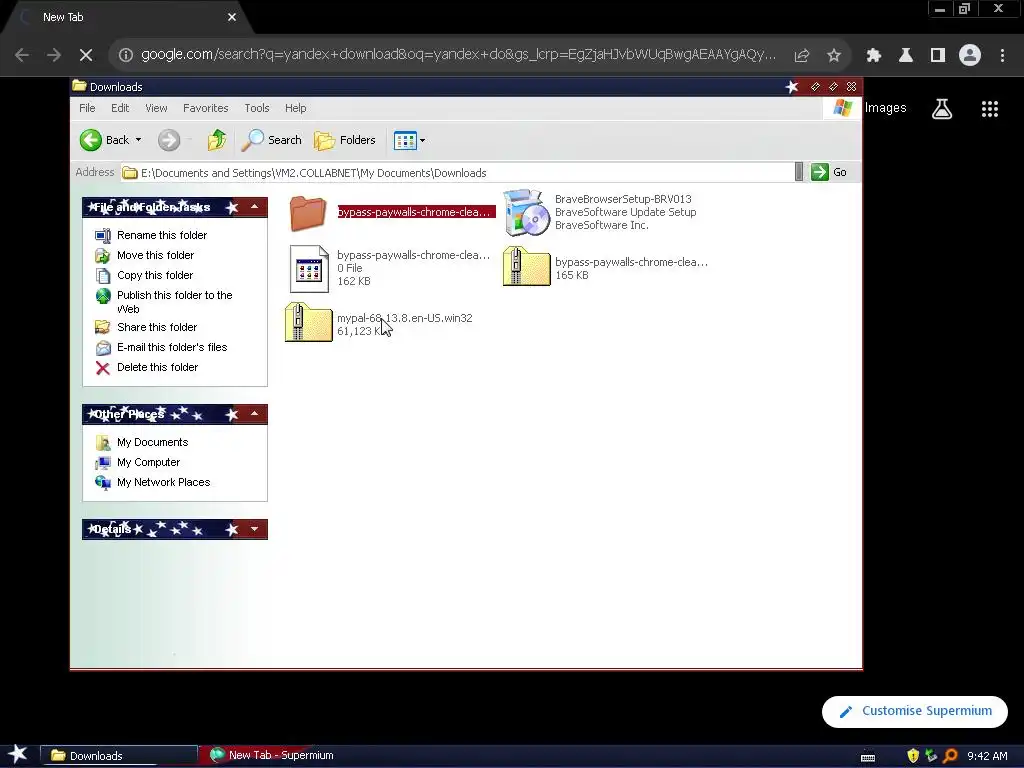Open the Views dropdown arrow
The width and height of the screenshot is (1024, 768).
click(423, 140)
